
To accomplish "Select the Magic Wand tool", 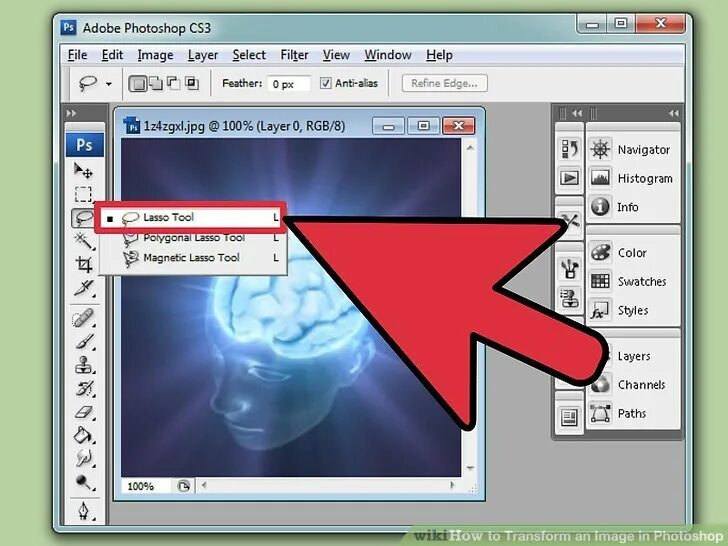I will (x=84, y=240).
